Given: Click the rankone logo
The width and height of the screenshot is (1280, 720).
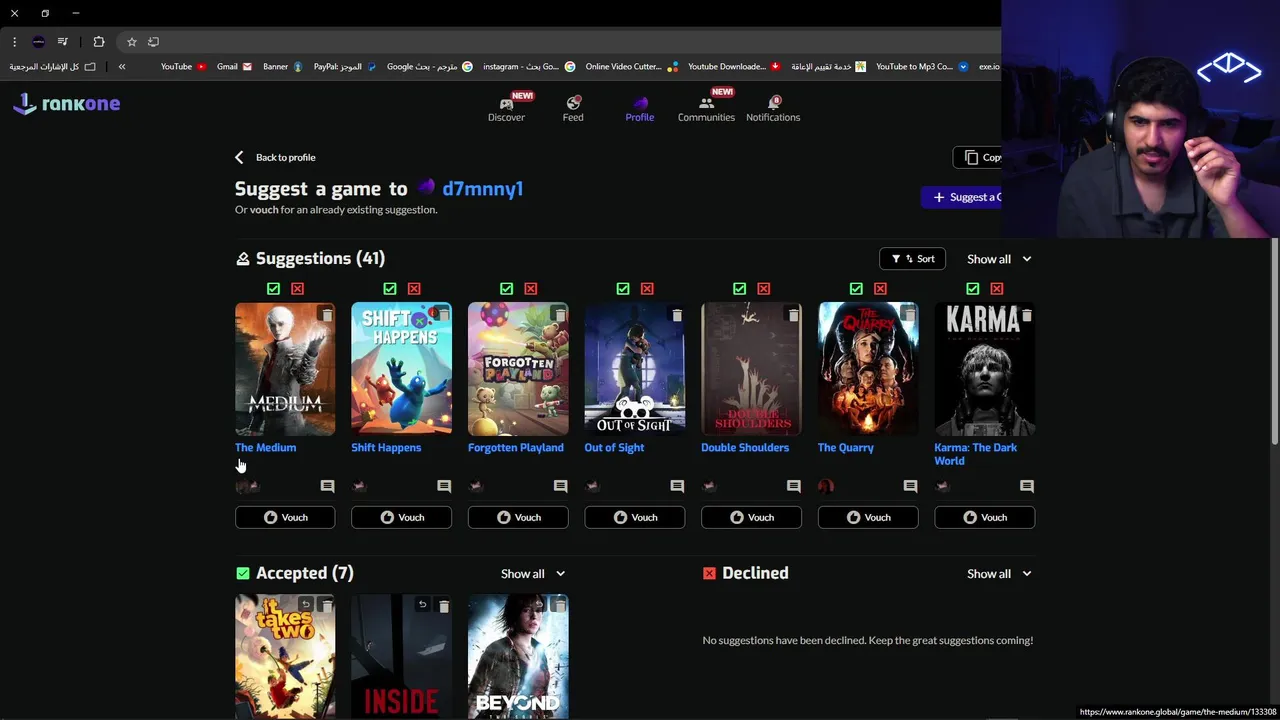Looking at the screenshot, I should 66,103.
